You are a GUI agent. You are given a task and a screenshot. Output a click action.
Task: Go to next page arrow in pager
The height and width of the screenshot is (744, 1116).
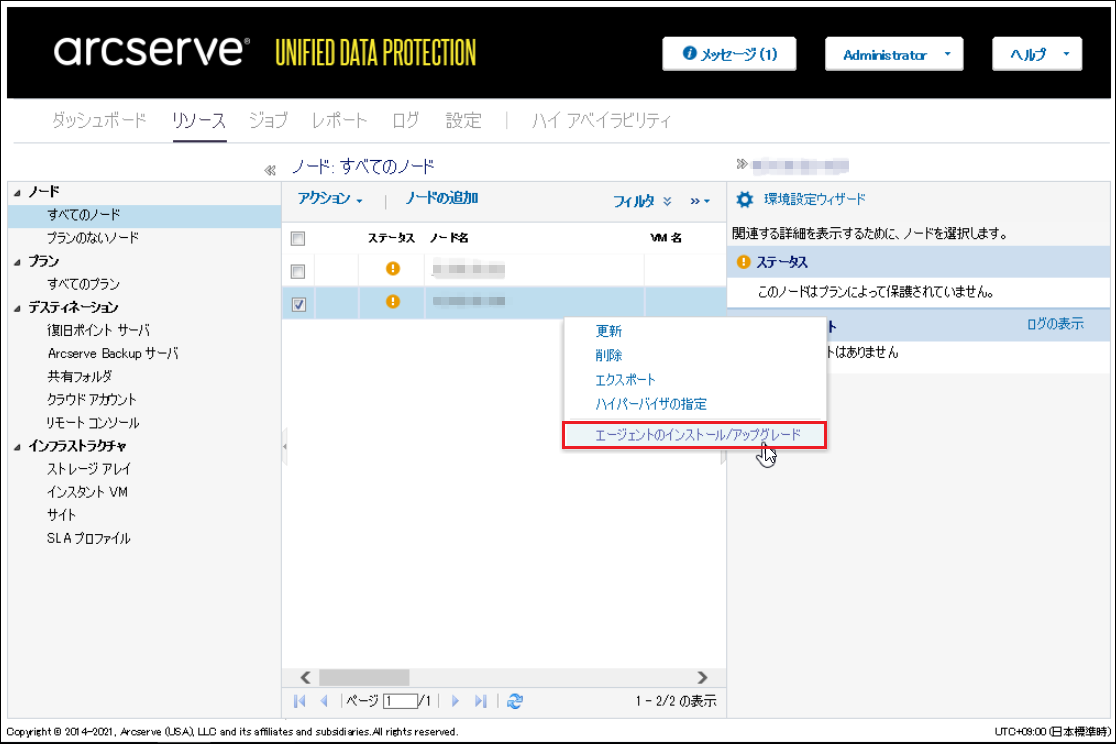click(x=456, y=701)
